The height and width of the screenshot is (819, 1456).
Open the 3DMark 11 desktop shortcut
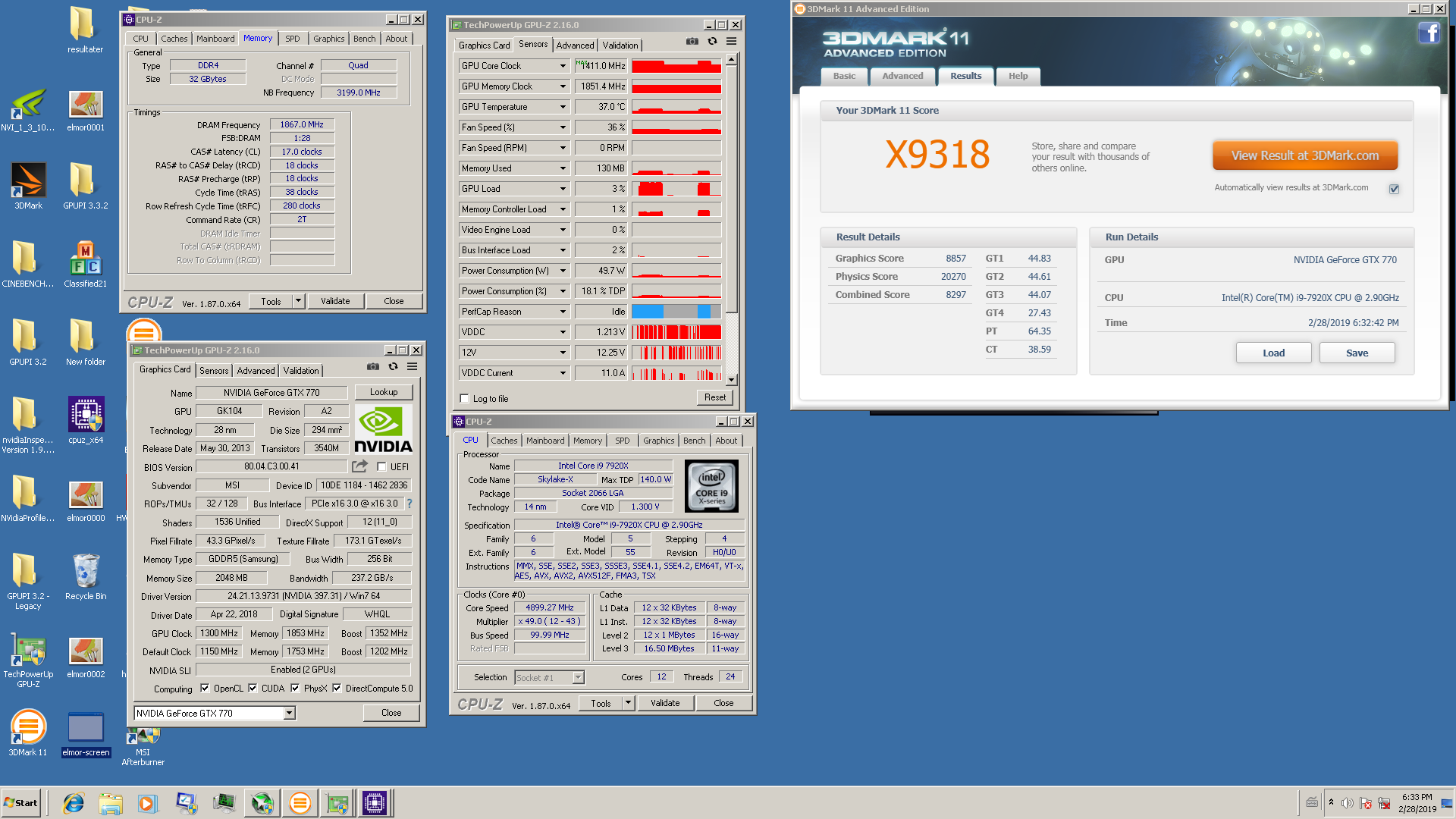tap(28, 733)
